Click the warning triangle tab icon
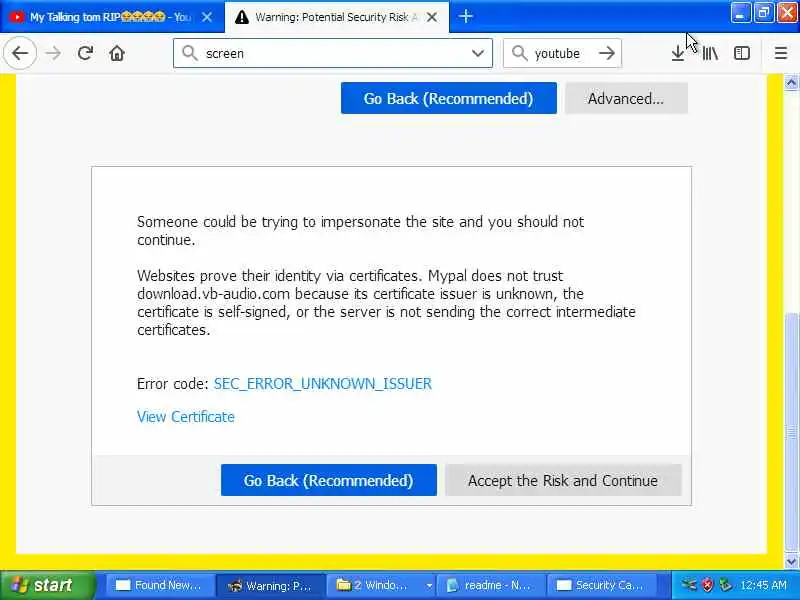Viewport: 800px width, 600px height. pyautogui.click(x=241, y=17)
